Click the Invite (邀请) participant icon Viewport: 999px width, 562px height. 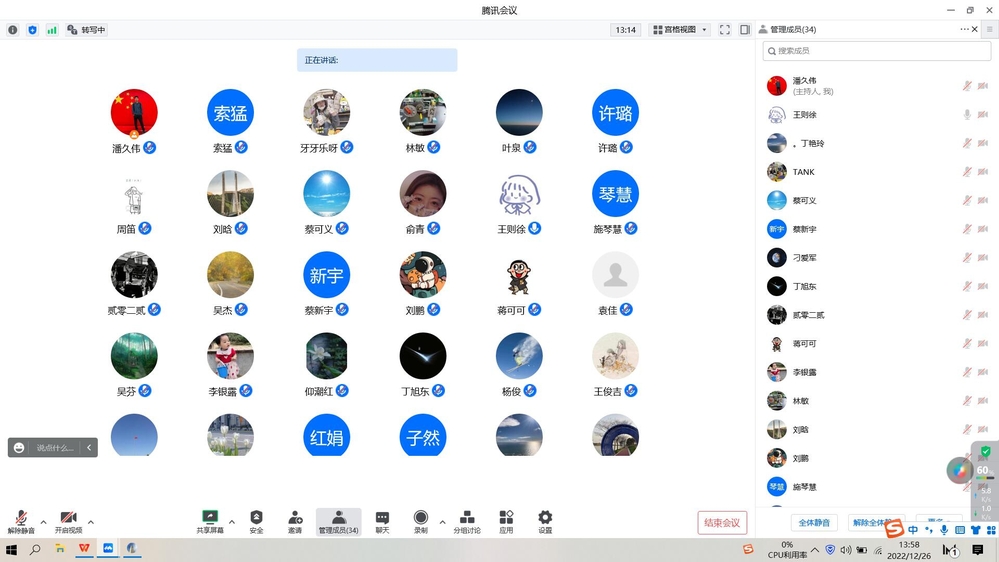coord(295,521)
